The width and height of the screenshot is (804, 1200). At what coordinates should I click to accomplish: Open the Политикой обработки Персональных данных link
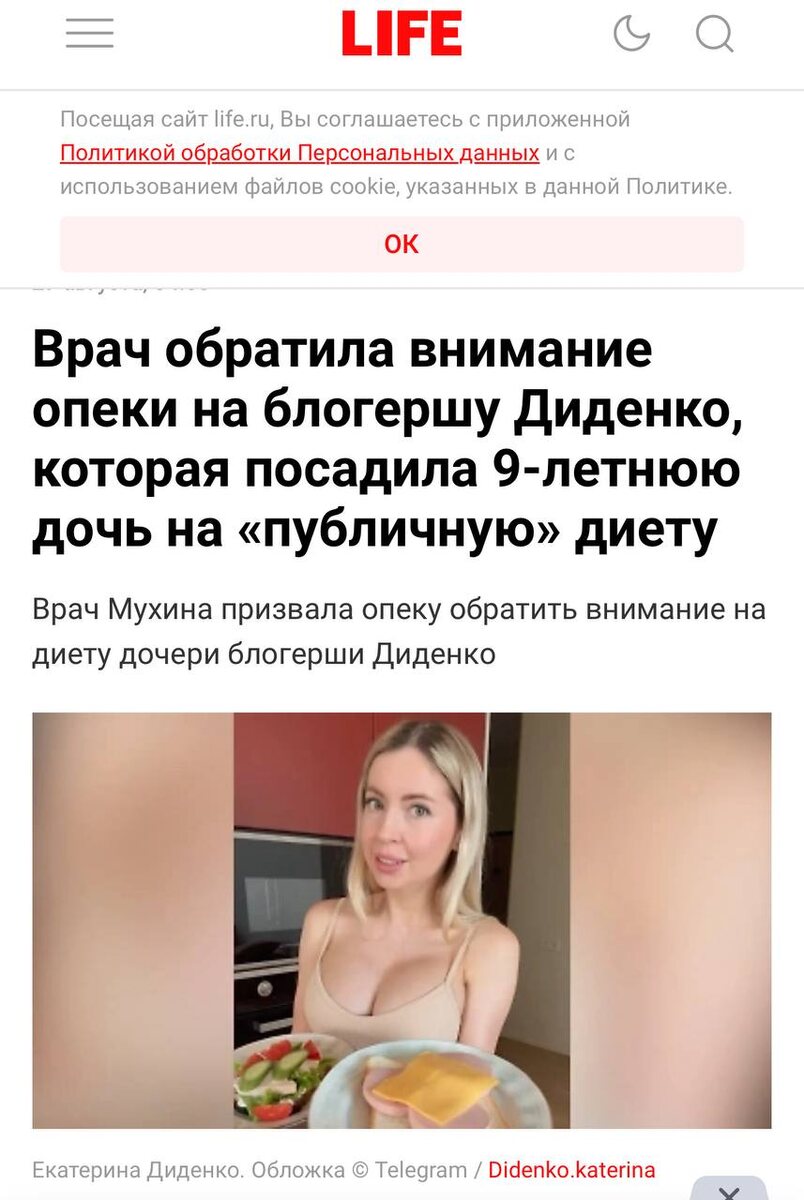coord(300,153)
